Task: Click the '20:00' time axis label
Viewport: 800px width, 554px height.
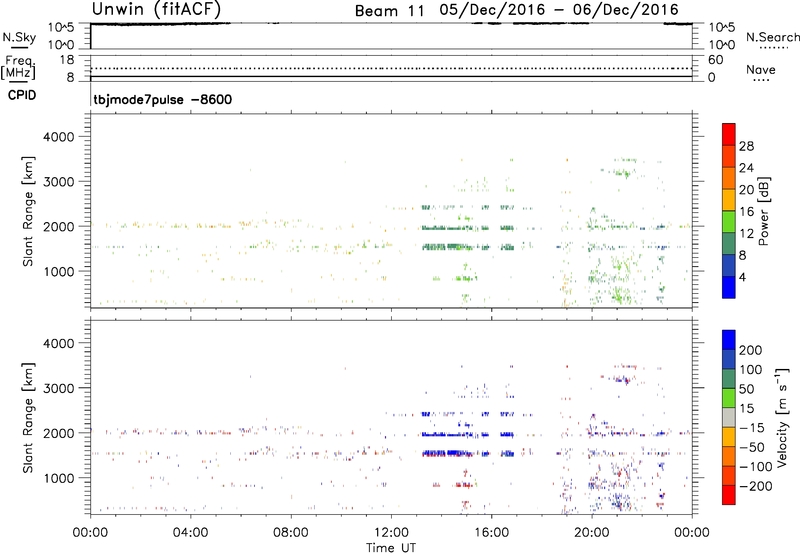Action: coord(592,533)
